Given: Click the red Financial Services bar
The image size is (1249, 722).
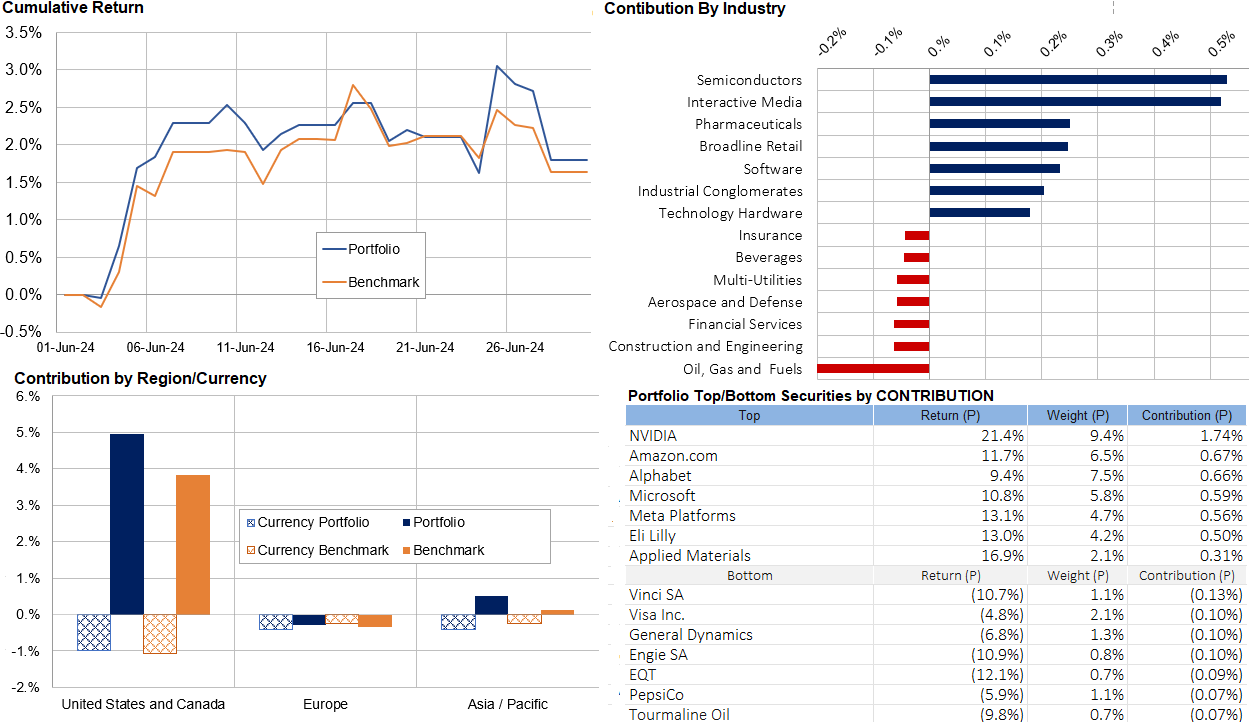Looking at the screenshot, I should click(x=912, y=324).
